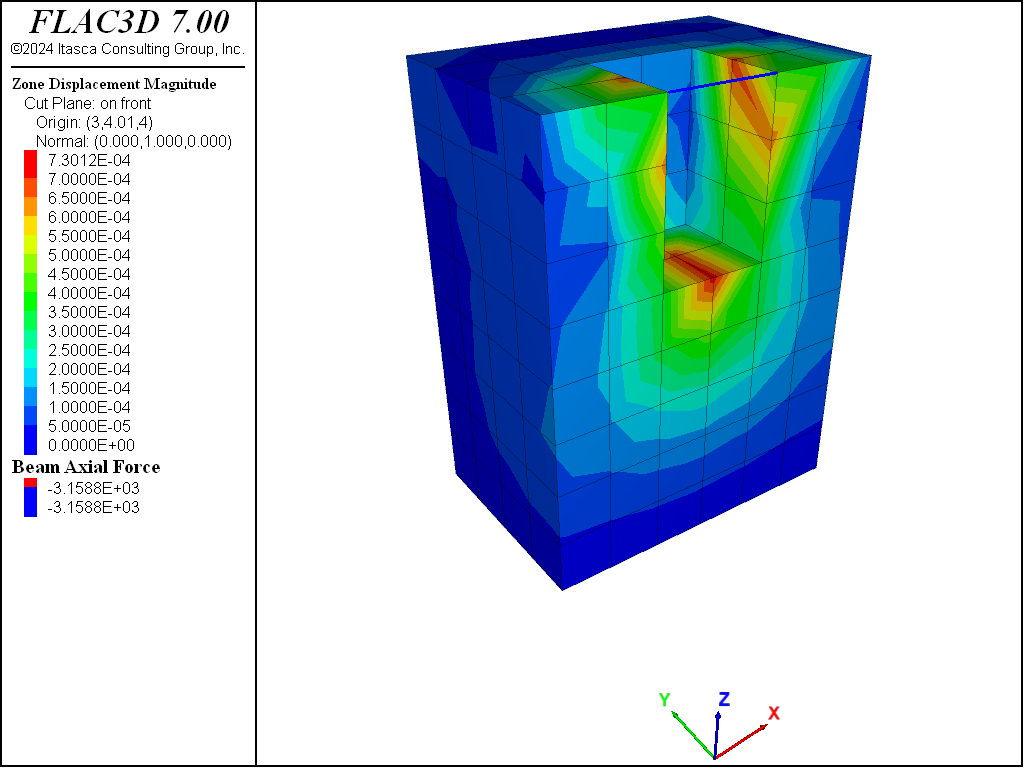The image size is (1024, 768).
Task: Click the blue beam element atop the excavation
Action: [723, 82]
